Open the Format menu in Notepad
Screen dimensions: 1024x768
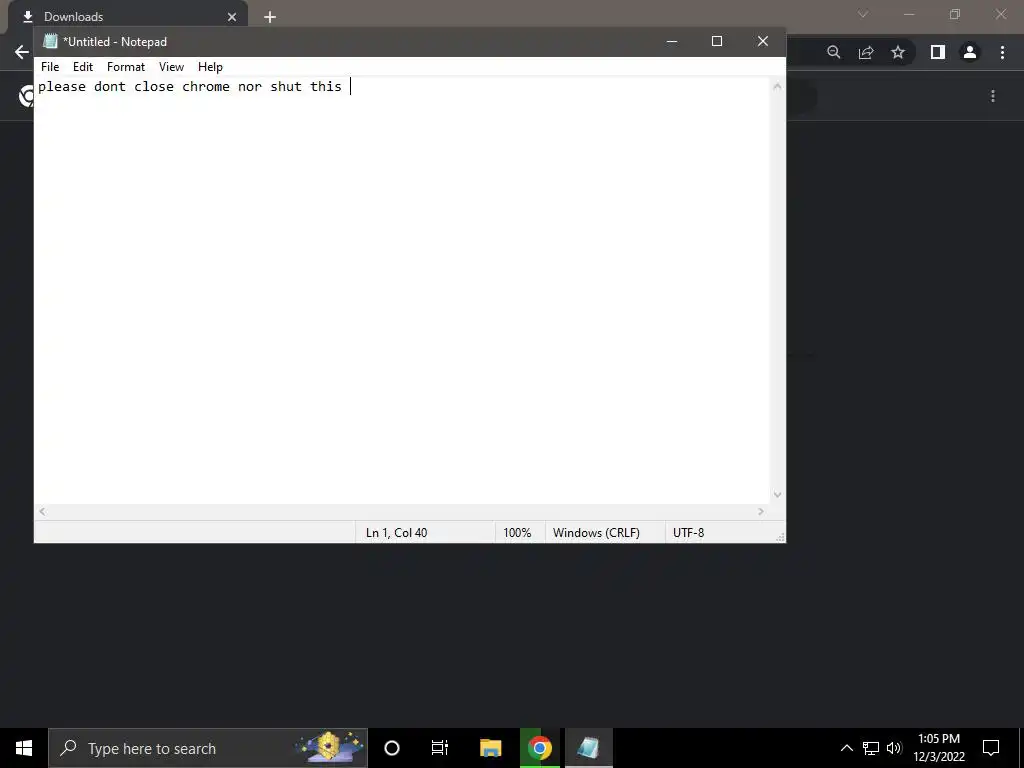(x=125, y=67)
